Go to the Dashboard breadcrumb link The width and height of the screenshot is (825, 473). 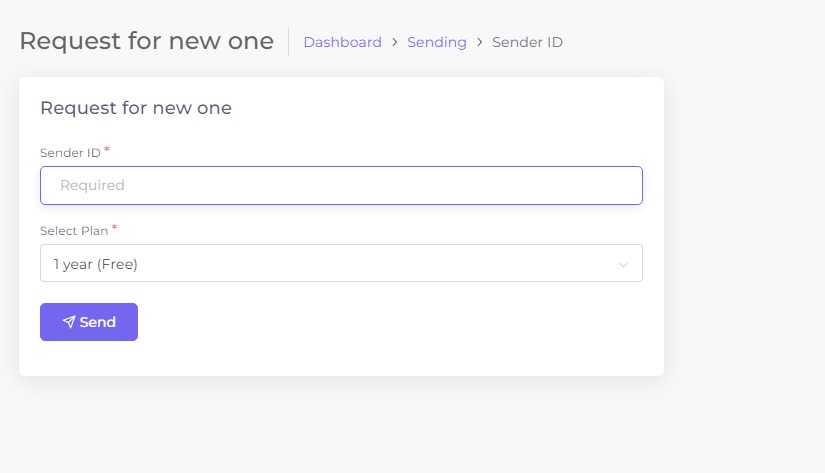(x=343, y=42)
